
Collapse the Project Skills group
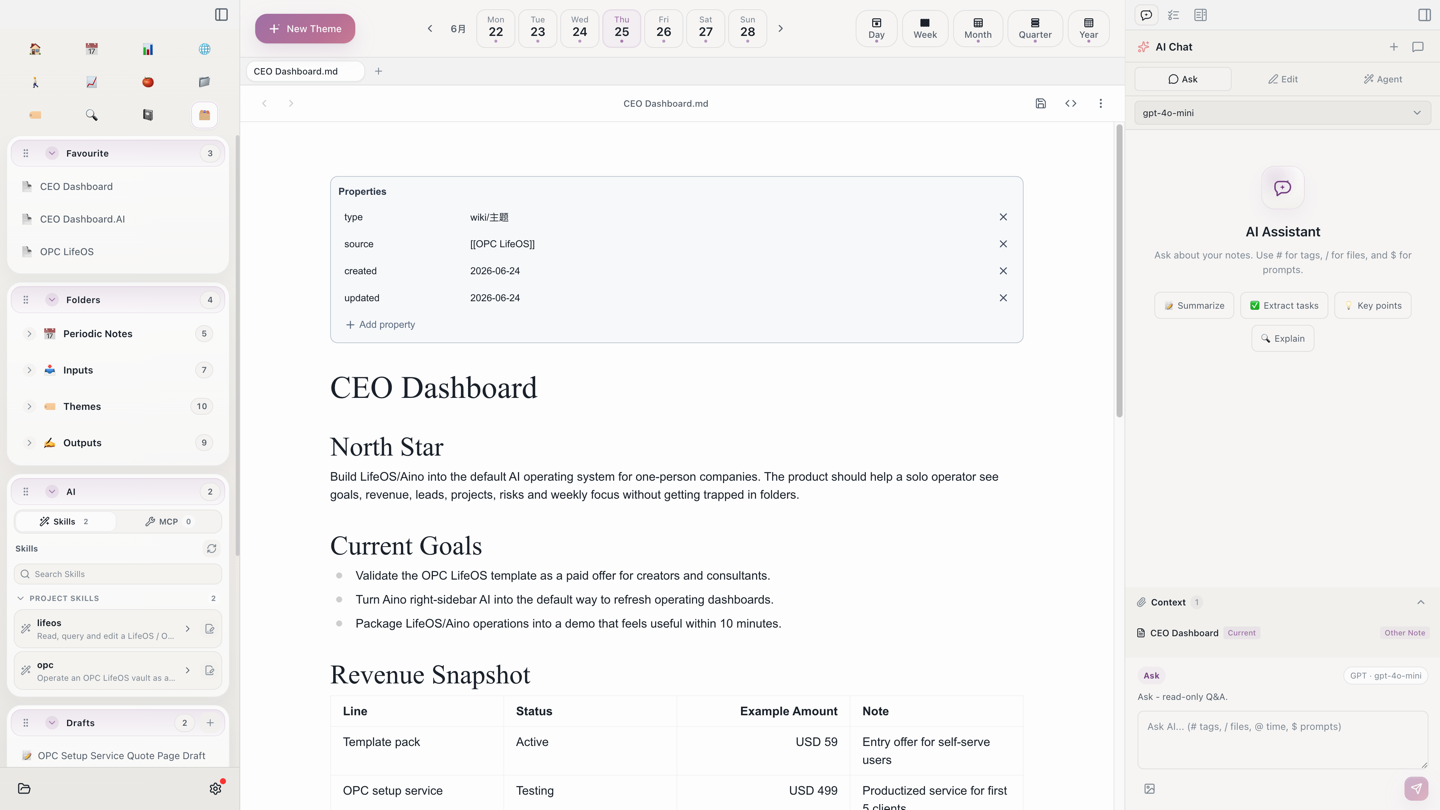coord(21,599)
